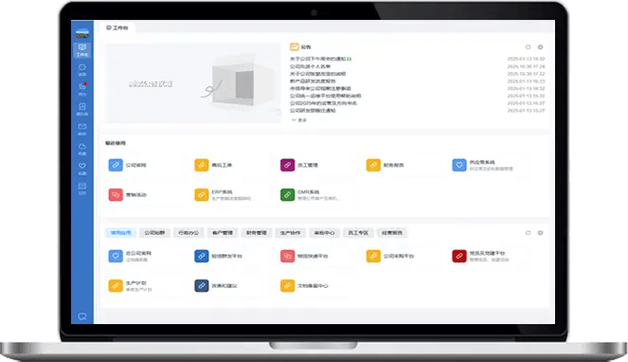Click the orange 公告 announcement header icon

[x=294, y=47]
